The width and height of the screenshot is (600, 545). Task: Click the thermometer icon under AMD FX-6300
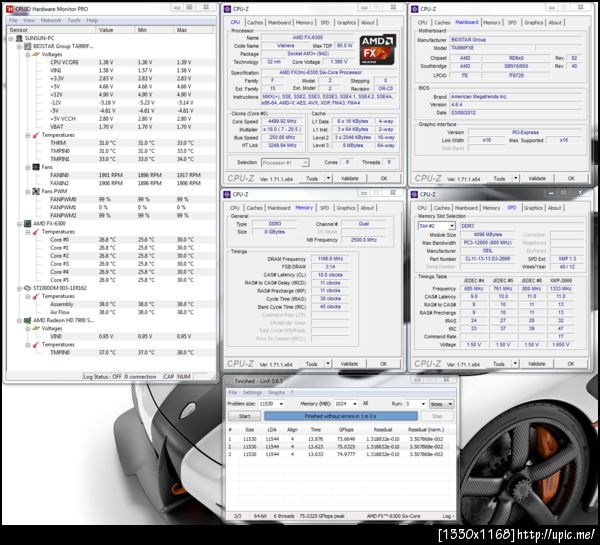point(36,232)
